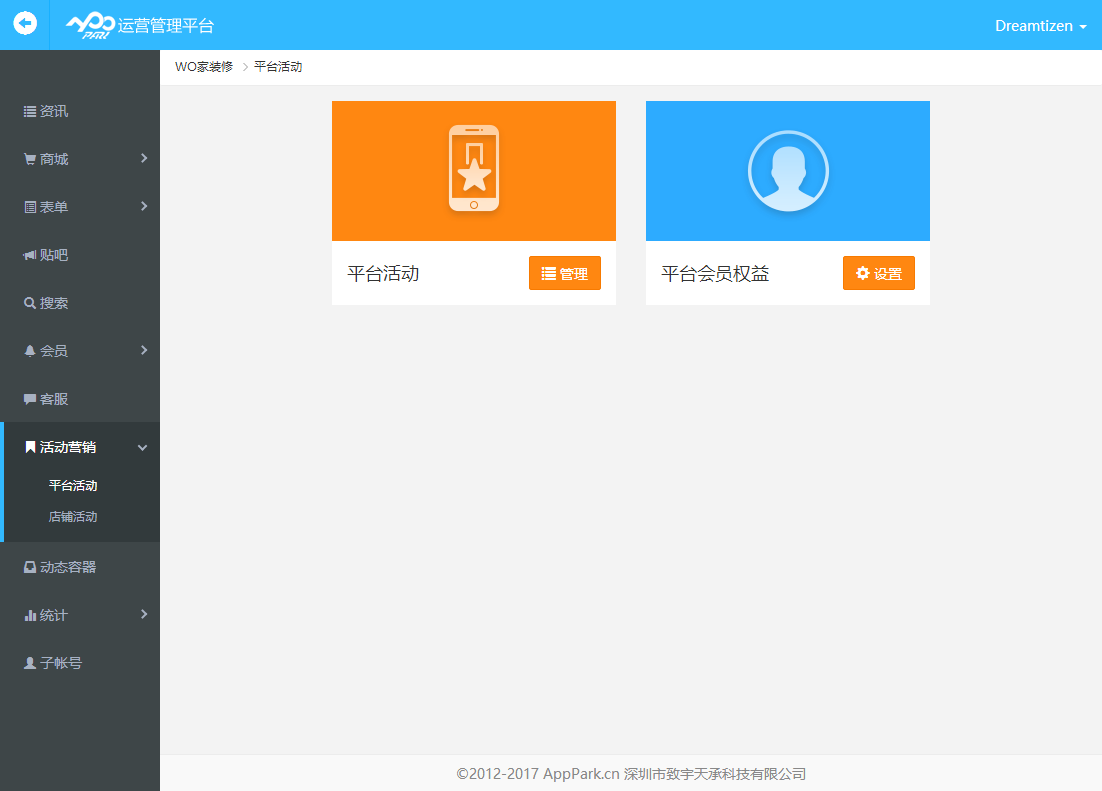Image resolution: width=1102 pixels, height=791 pixels.
Task: Click WO家装修 in the breadcrumb
Action: click(203, 66)
